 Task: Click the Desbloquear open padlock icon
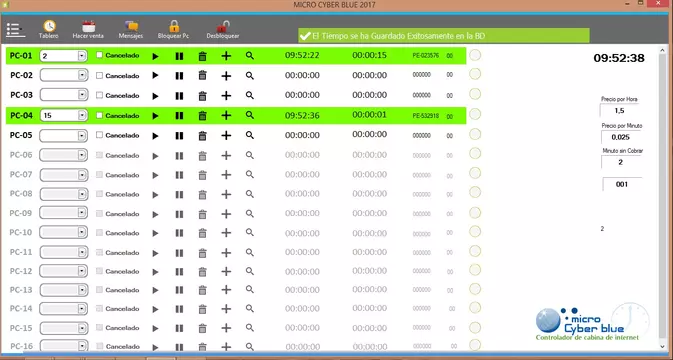coord(223,27)
